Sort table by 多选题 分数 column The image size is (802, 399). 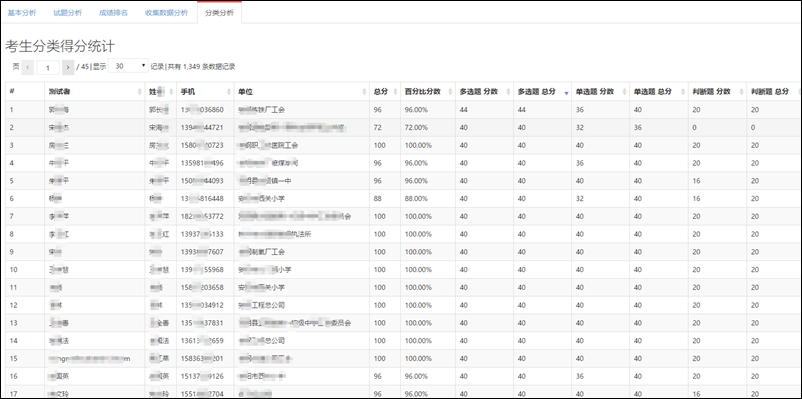click(484, 92)
